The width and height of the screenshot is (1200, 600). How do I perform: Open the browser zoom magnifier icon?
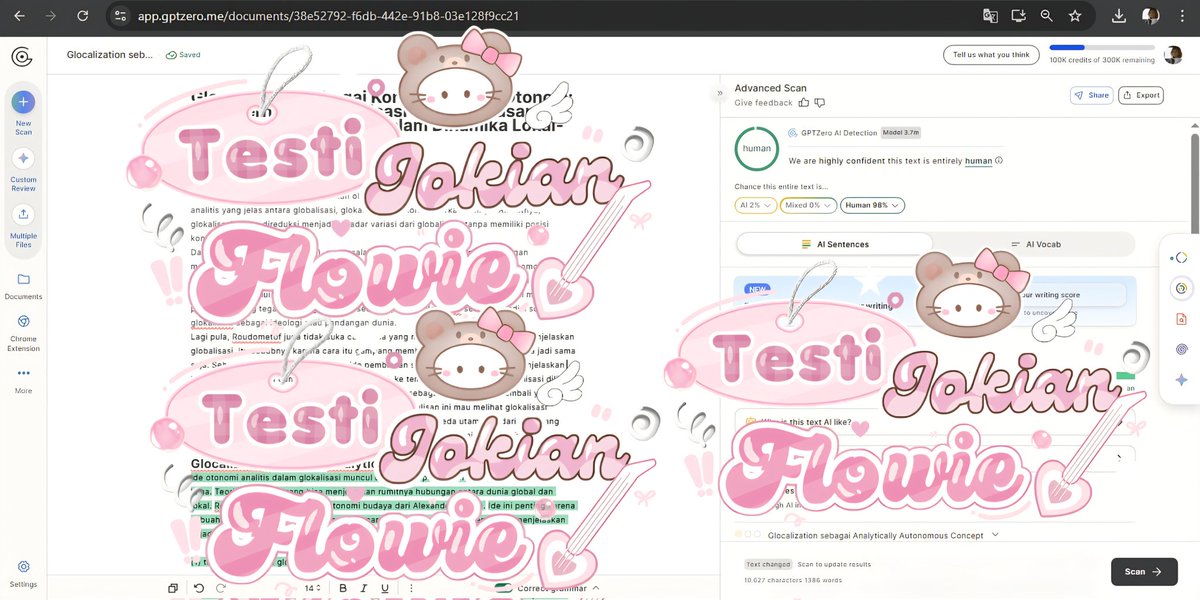pyautogui.click(x=1047, y=16)
